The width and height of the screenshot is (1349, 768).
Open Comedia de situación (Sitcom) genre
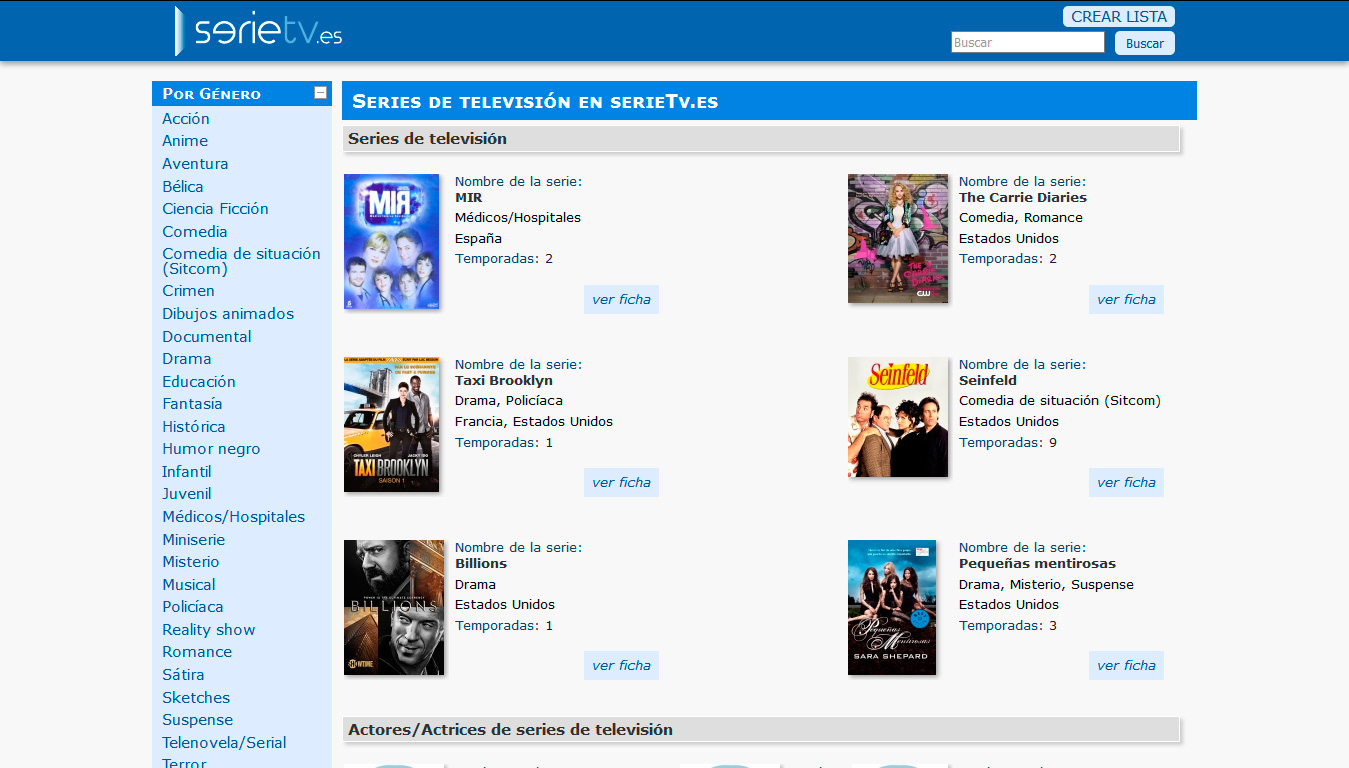pyautogui.click(x=241, y=261)
